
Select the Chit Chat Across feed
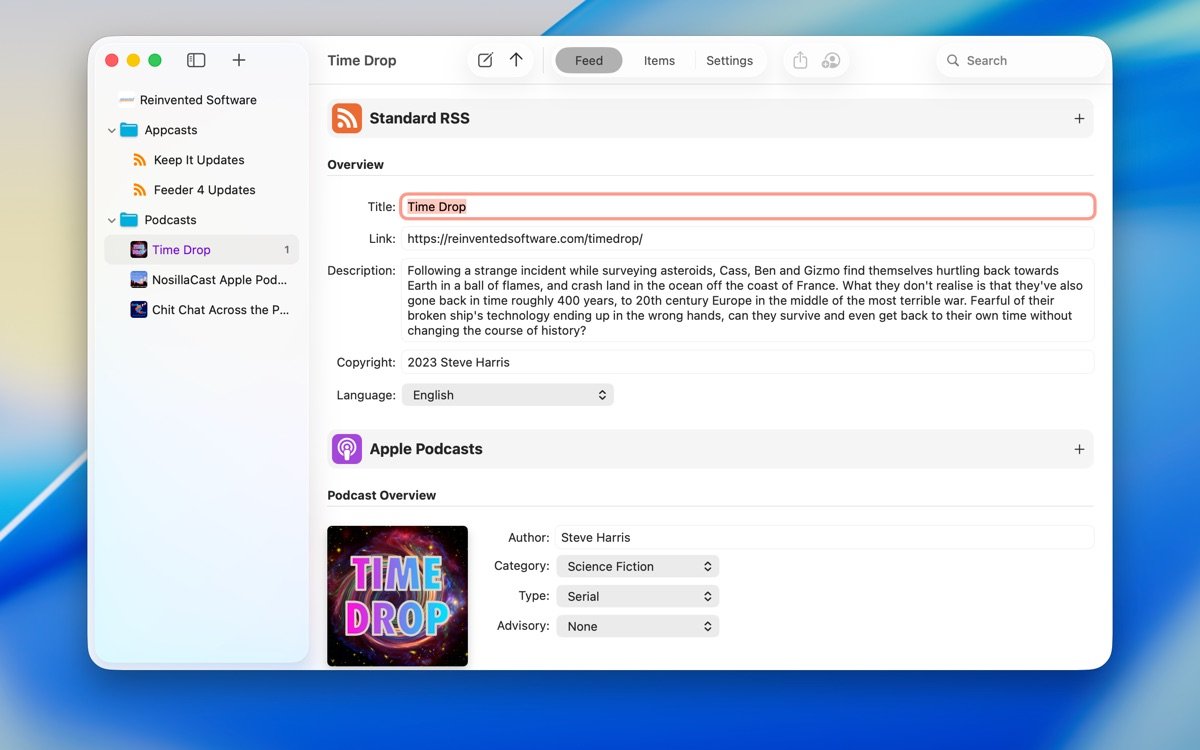201,310
